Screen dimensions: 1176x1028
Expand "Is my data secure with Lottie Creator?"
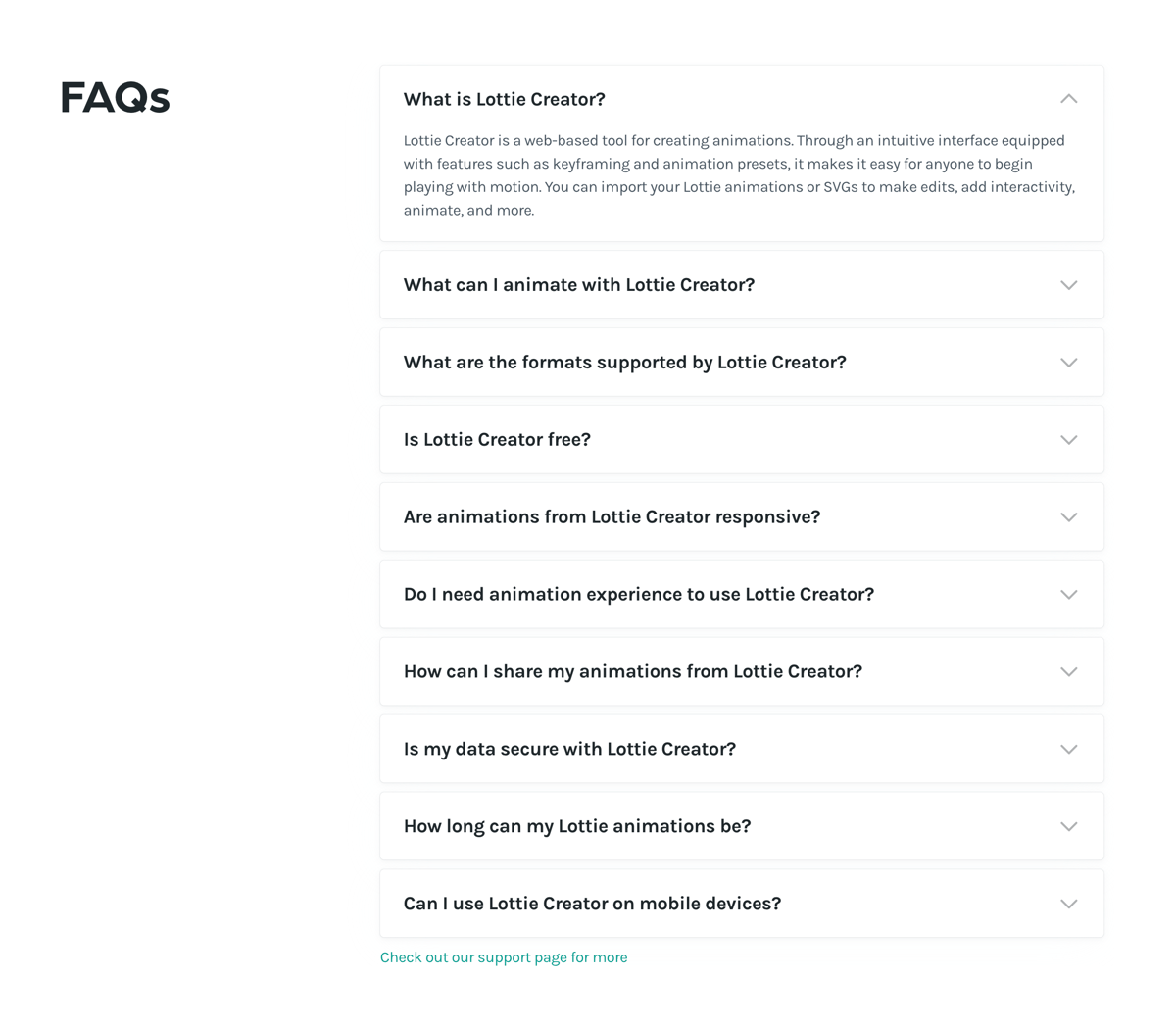(x=742, y=748)
